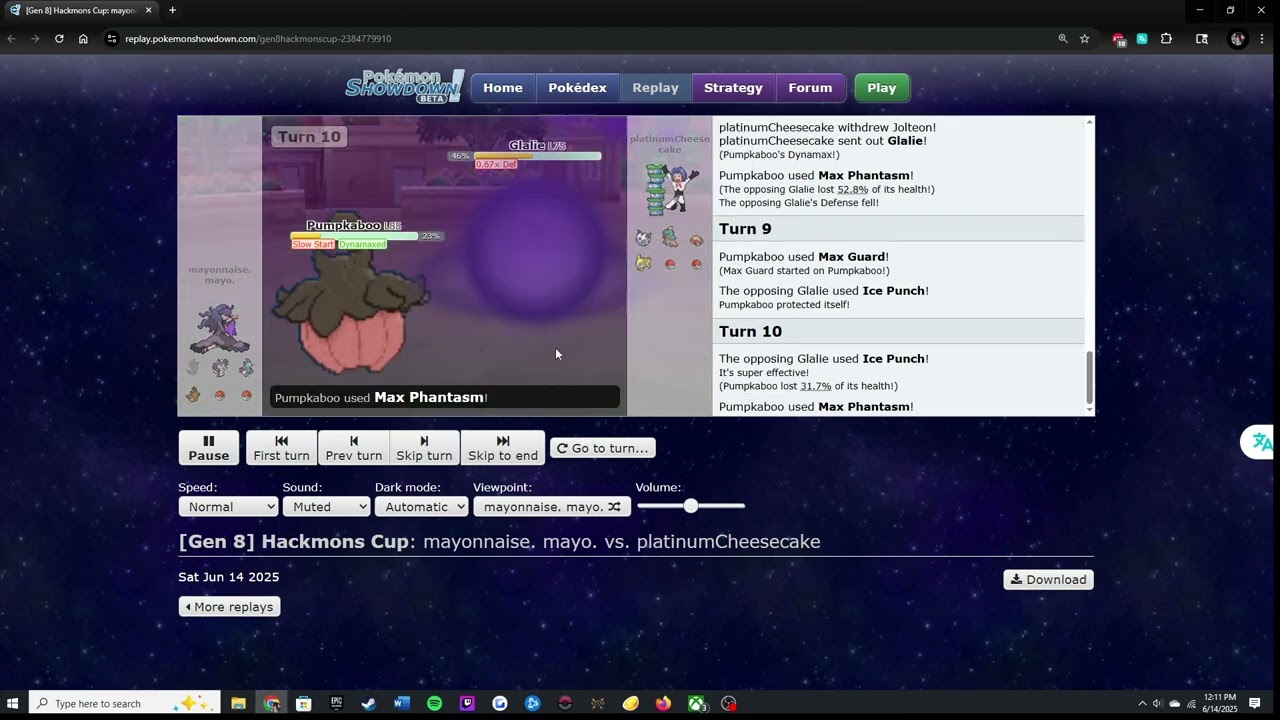Adjust the Volume slider

(x=691, y=506)
